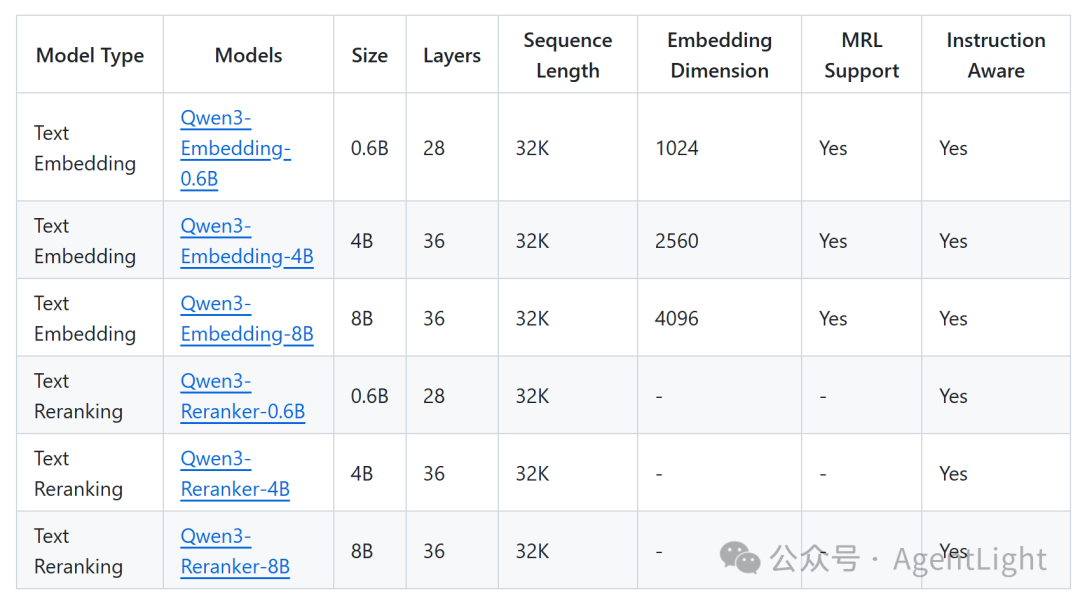The image size is (1080, 602).
Task: Select the Qwen3-Reranker-4B link
Action: [235, 473]
